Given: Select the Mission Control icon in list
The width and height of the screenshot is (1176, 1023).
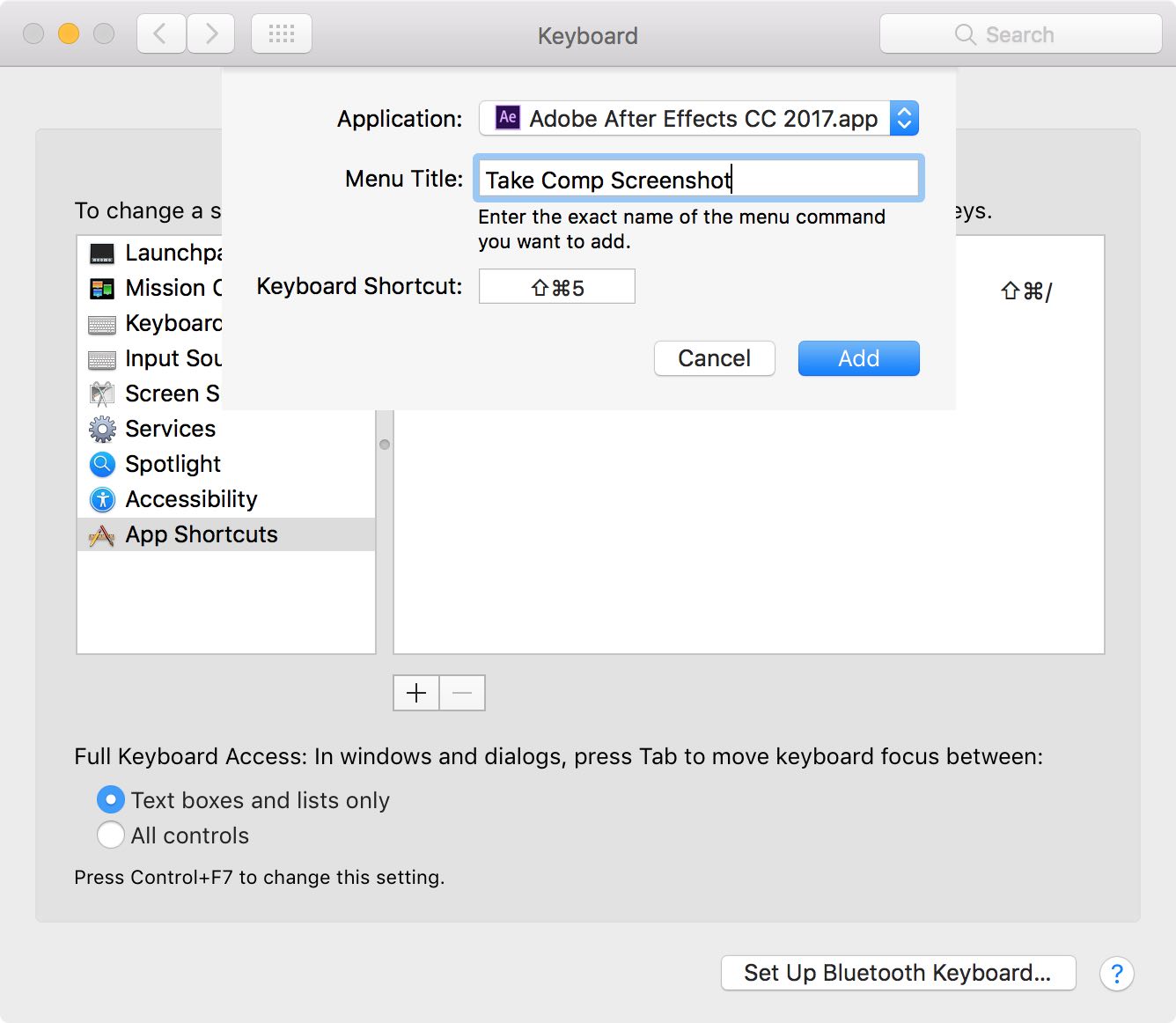Looking at the screenshot, I should (102, 289).
